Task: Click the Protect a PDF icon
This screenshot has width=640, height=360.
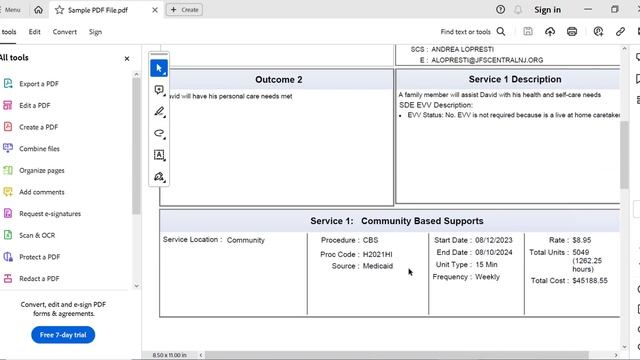Action: (8, 257)
